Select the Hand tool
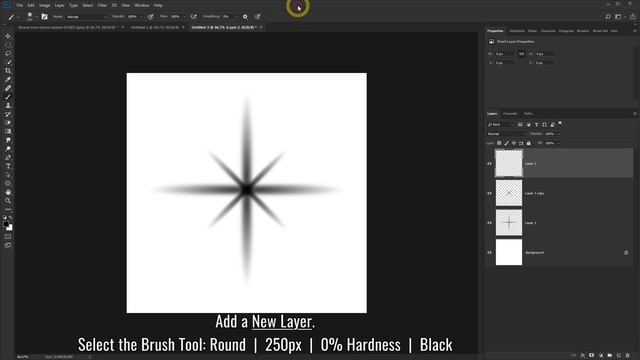 point(8,192)
